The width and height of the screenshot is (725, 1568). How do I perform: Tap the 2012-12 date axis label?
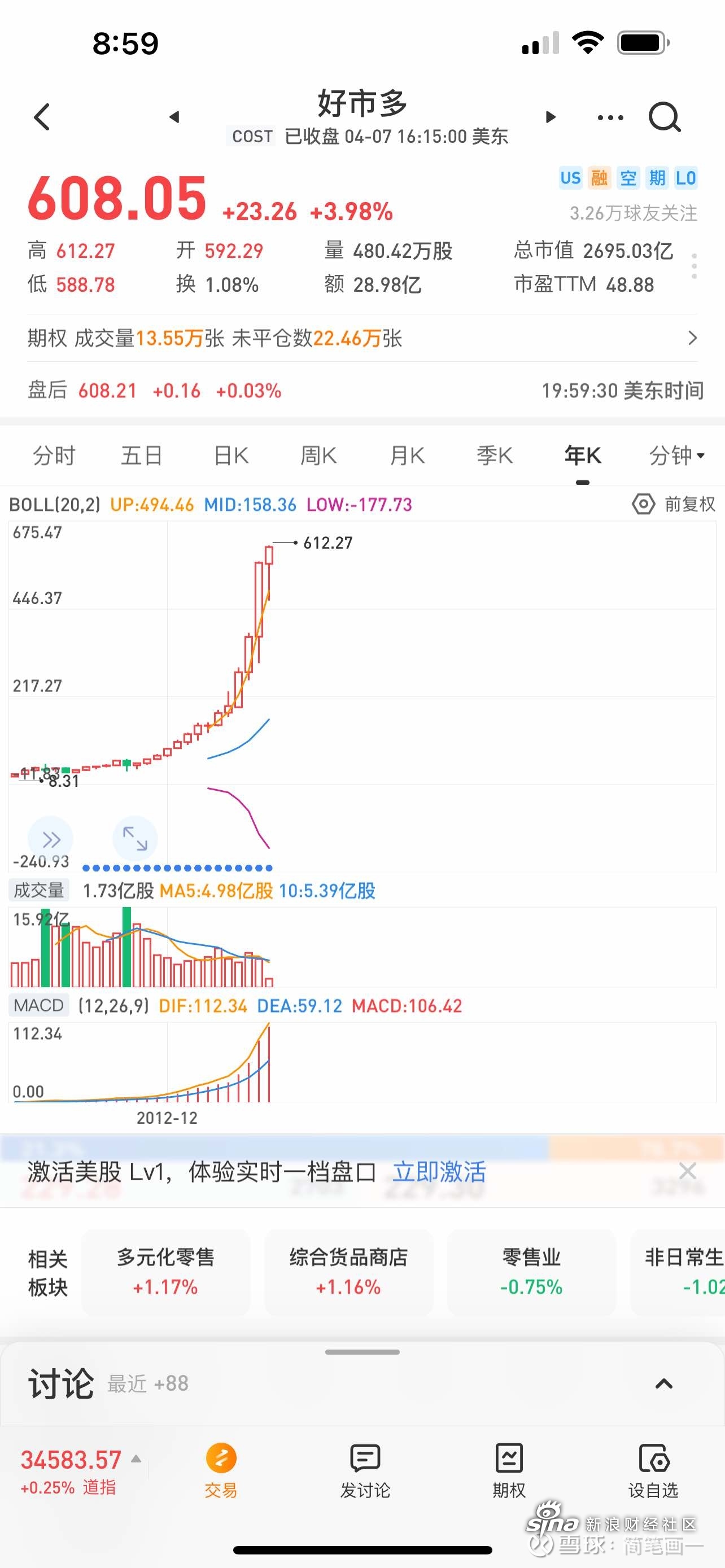(167, 1118)
